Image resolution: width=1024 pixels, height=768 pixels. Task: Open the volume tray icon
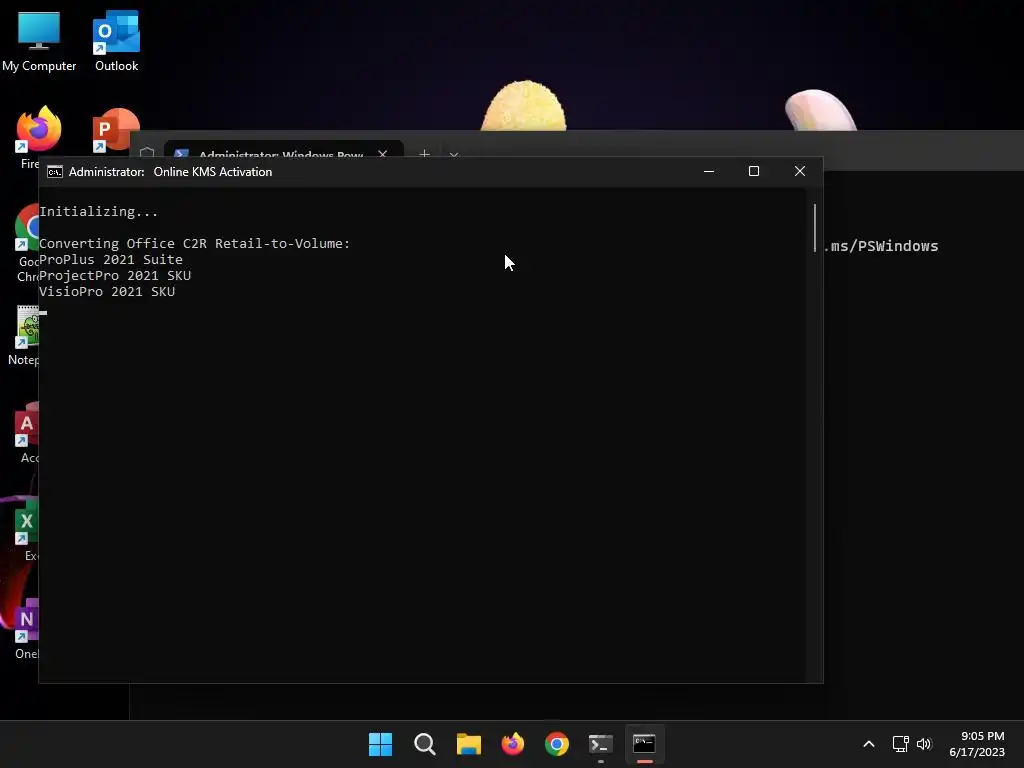click(924, 744)
